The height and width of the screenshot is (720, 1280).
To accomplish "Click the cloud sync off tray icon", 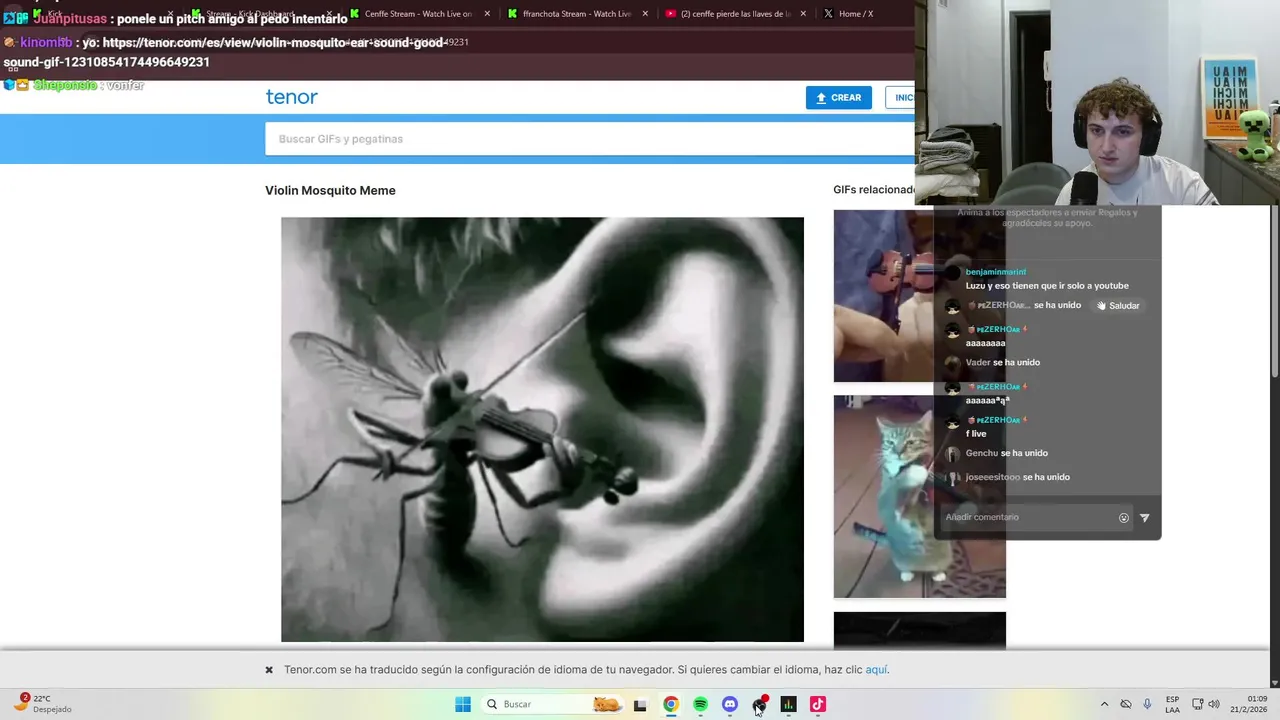I will point(1125,704).
